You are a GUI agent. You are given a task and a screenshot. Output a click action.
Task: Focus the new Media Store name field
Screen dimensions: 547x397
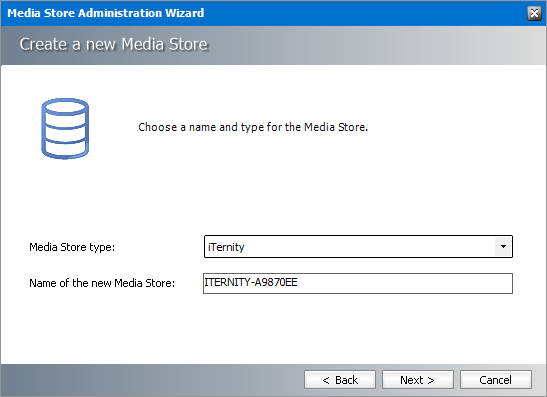[358, 283]
